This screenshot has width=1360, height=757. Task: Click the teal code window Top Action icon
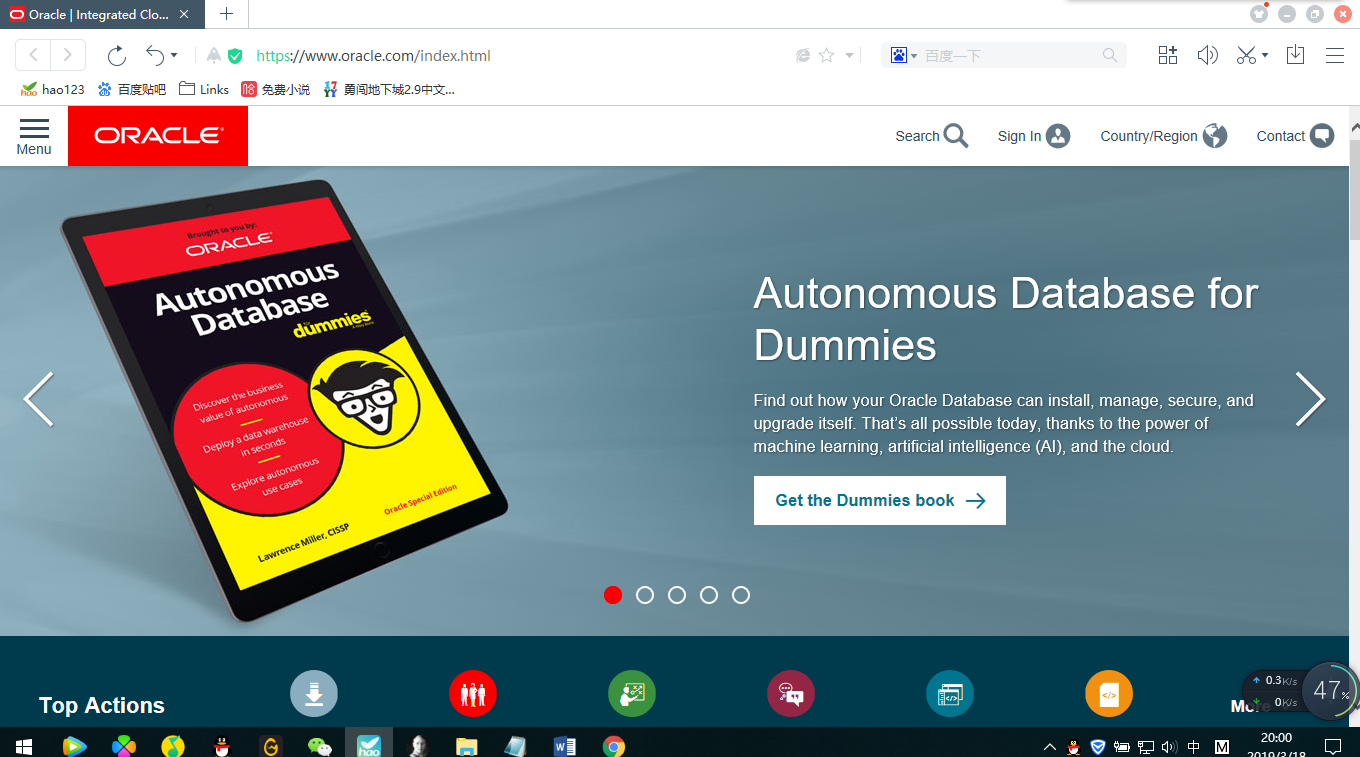pos(950,693)
